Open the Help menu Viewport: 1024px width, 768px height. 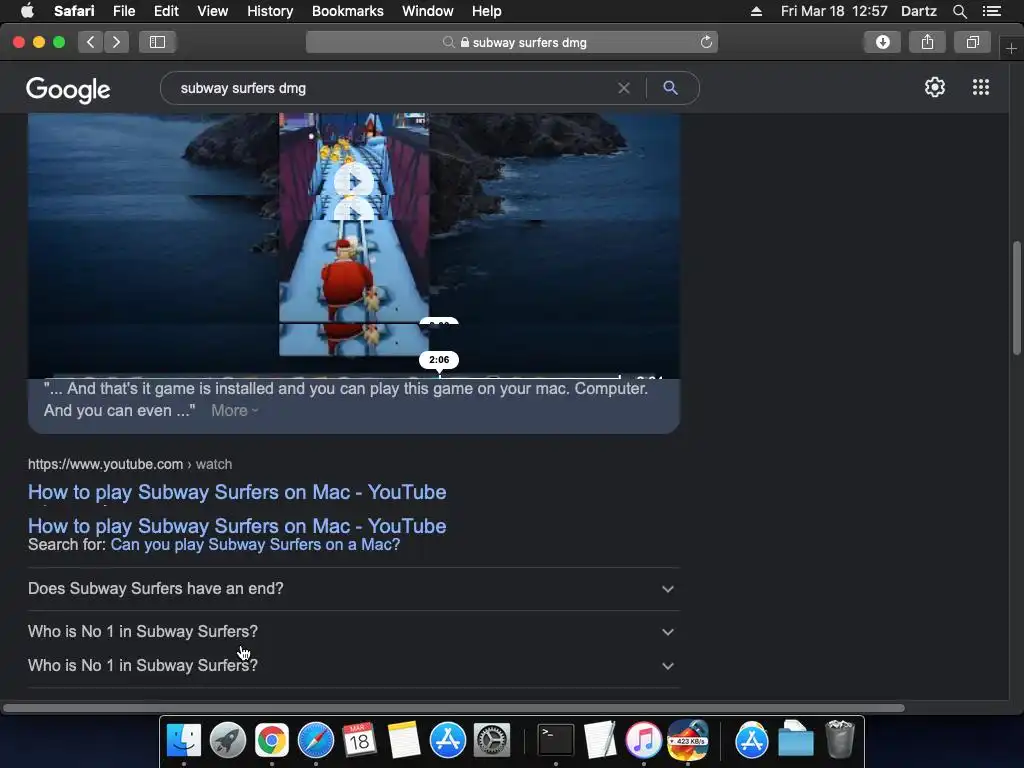pos(487,11)
